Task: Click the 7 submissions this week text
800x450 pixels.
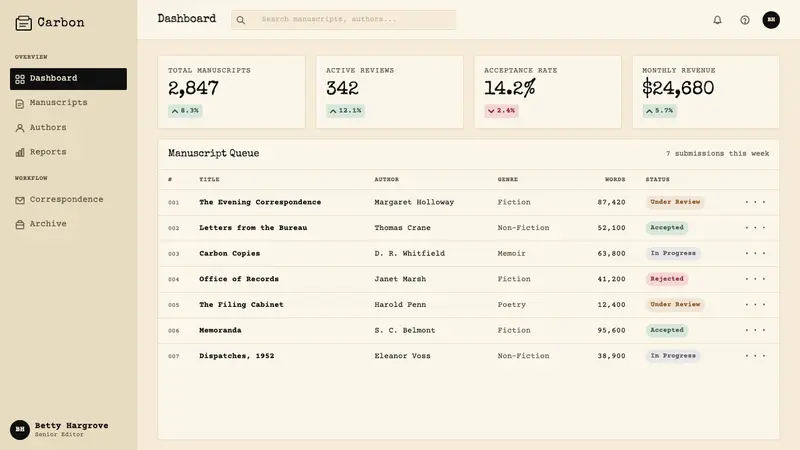Action: point(717,154)
